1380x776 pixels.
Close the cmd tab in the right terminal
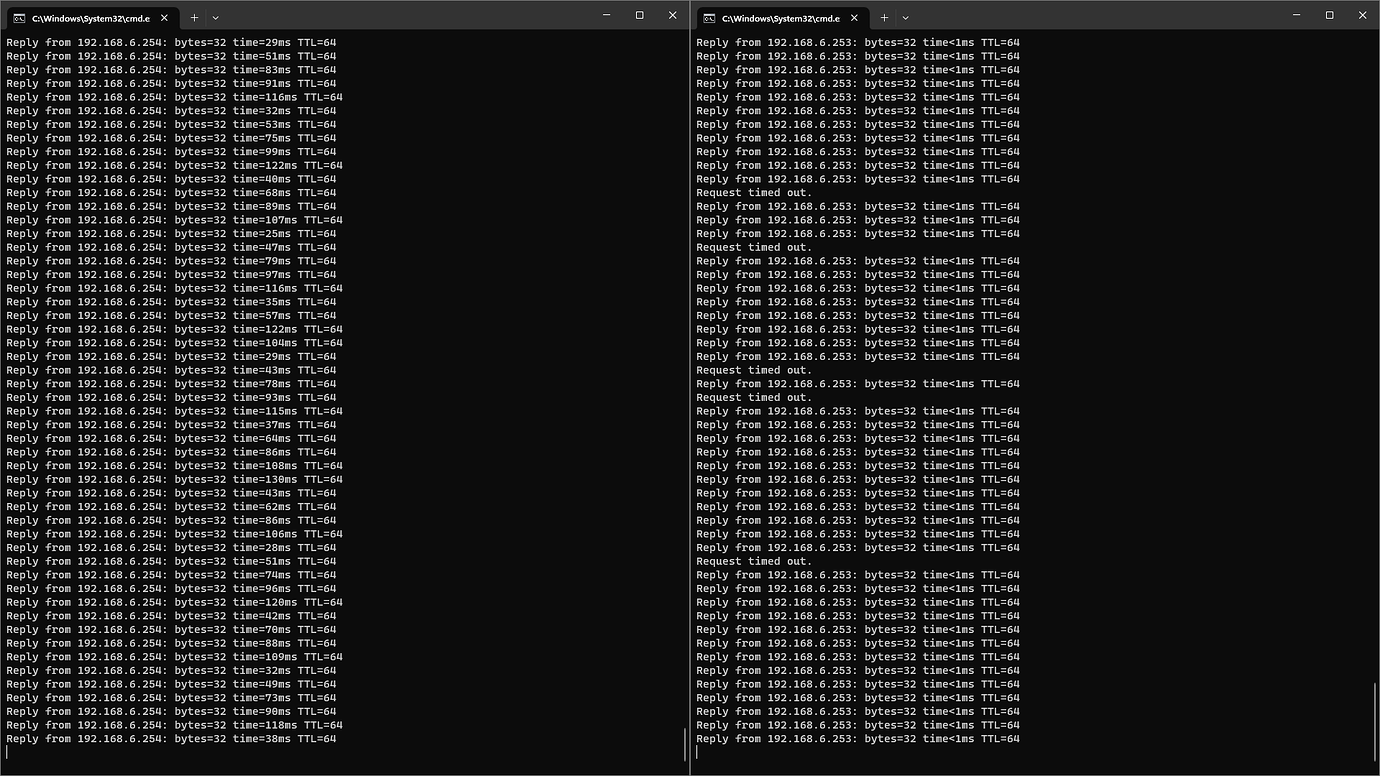tap(854, 17)
